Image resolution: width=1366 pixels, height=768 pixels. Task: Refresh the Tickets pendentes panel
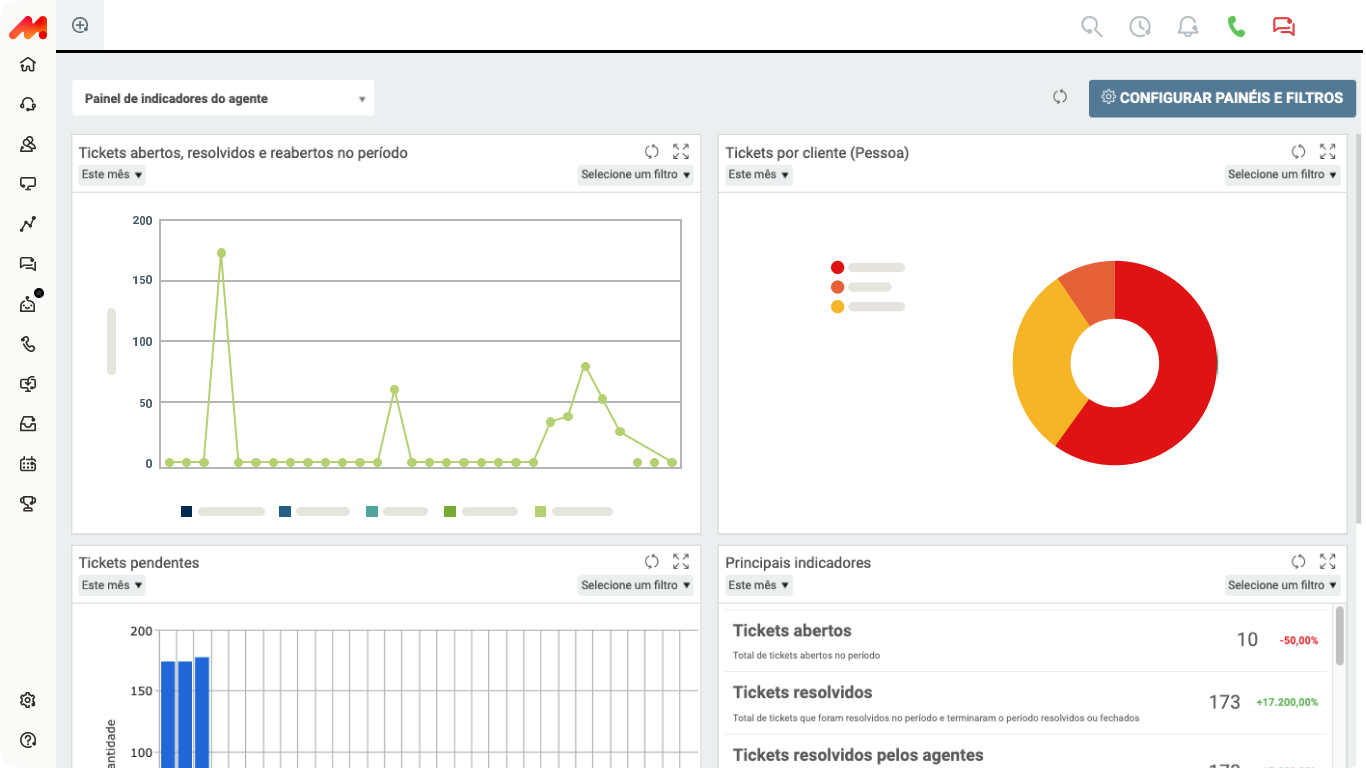tap(651, 562)
